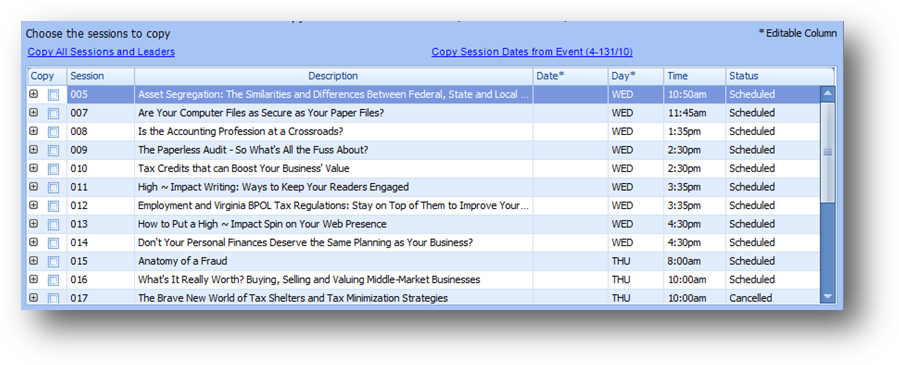Check the copy box for session 007
899x365 pixels.
(53, 113)
